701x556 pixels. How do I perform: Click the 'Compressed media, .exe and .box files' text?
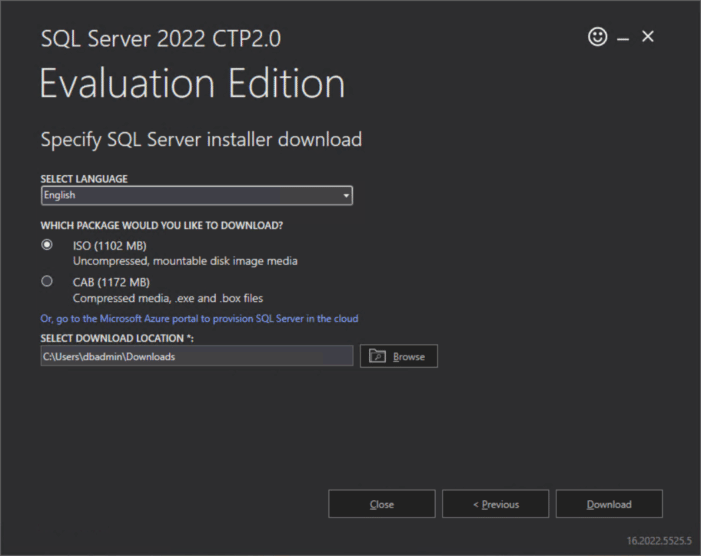point(168,298)
